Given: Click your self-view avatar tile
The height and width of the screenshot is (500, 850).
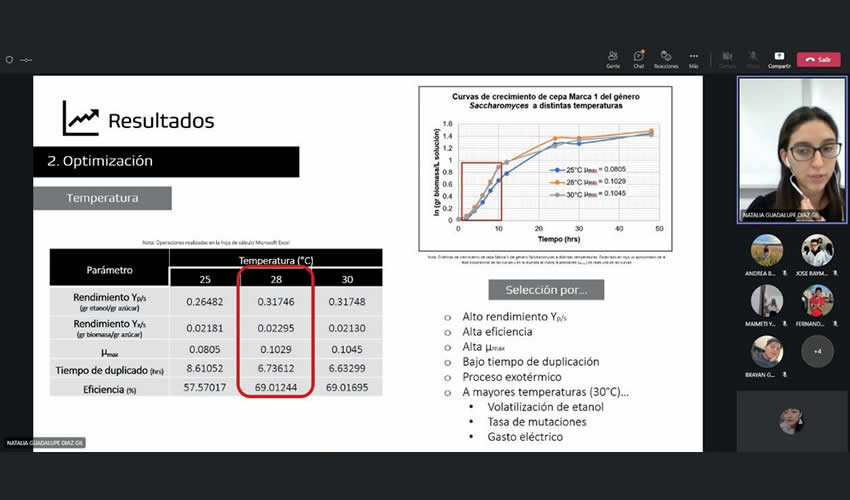Looking at the screenshot, I should pyautogui.click(x=791, y=420).
